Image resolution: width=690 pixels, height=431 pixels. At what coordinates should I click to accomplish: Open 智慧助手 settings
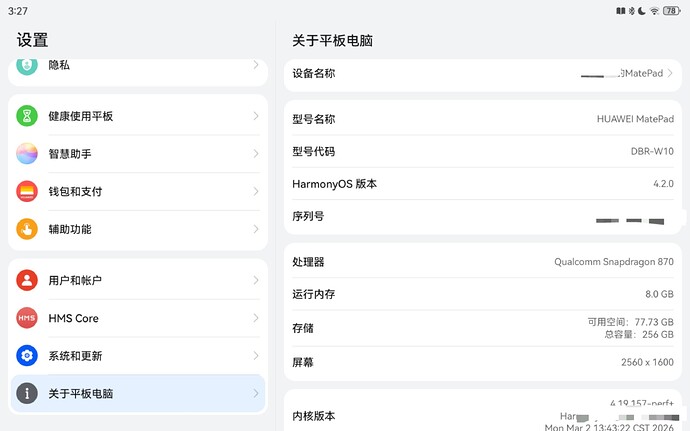pos(138,154)
